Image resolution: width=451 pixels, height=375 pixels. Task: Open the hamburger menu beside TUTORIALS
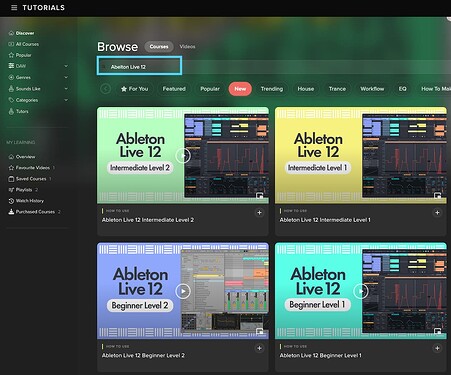14,7
